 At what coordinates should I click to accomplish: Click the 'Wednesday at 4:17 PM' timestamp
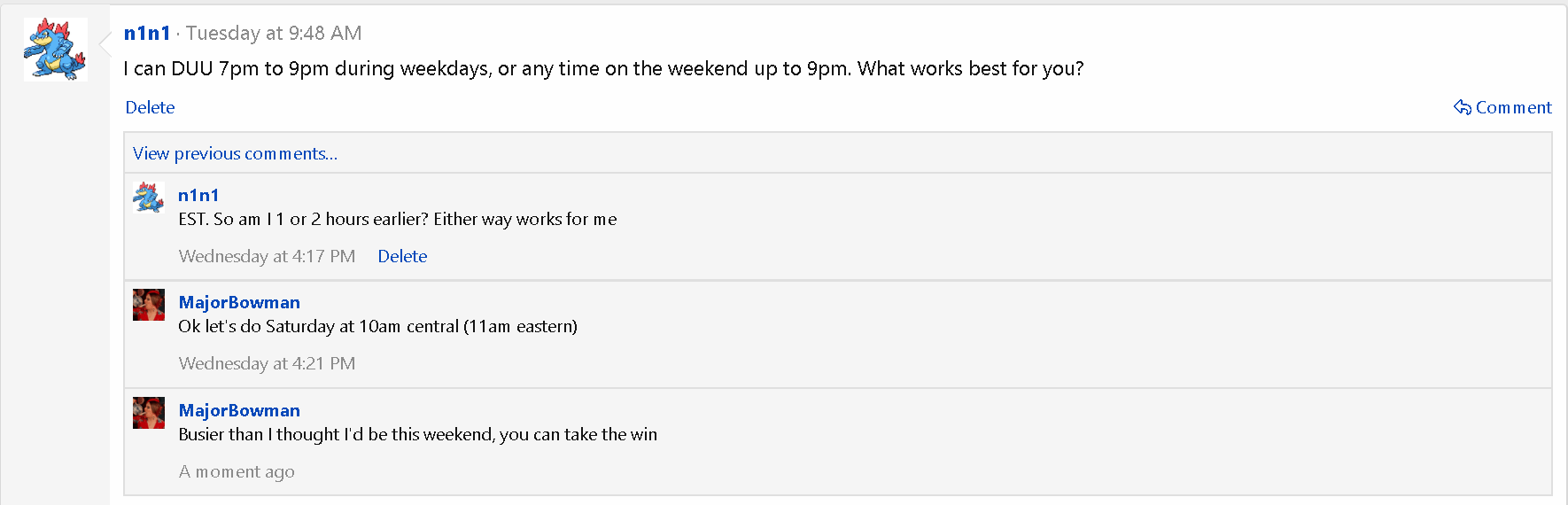(267, 256)
